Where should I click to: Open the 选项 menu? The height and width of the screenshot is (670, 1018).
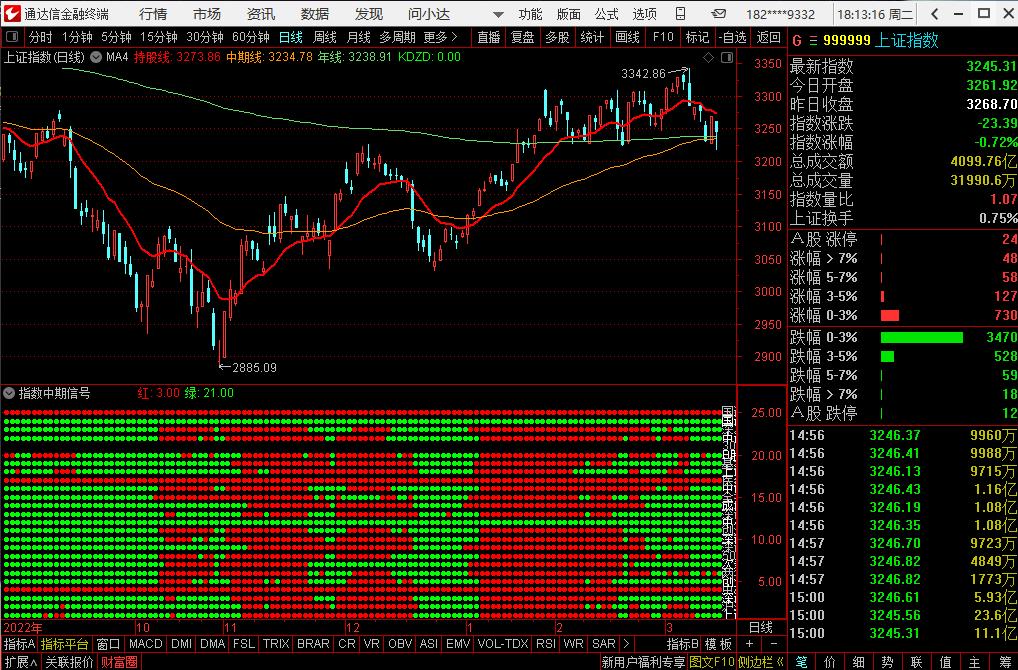[x=645, y=14]
